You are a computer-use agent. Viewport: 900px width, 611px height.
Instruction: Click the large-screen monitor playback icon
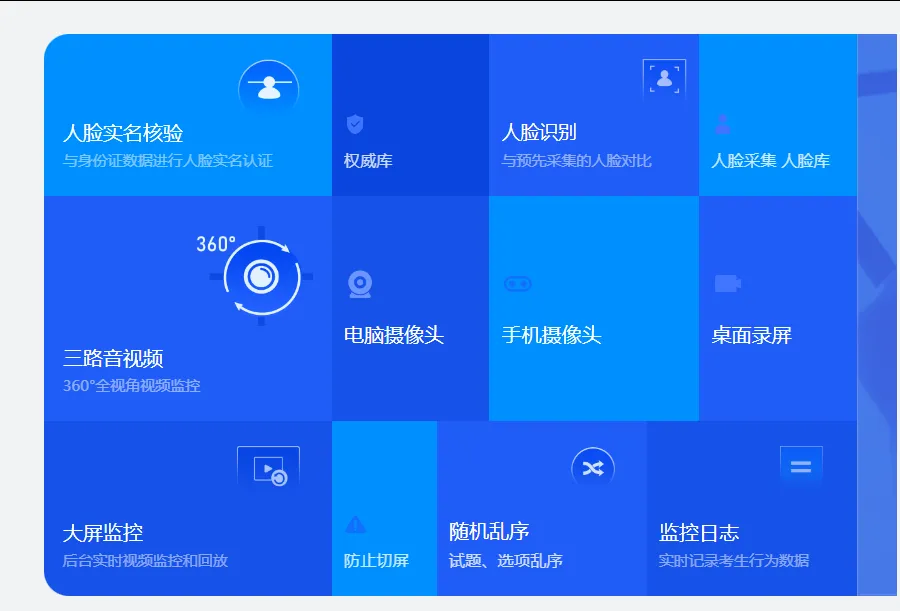tap(269, 469)
